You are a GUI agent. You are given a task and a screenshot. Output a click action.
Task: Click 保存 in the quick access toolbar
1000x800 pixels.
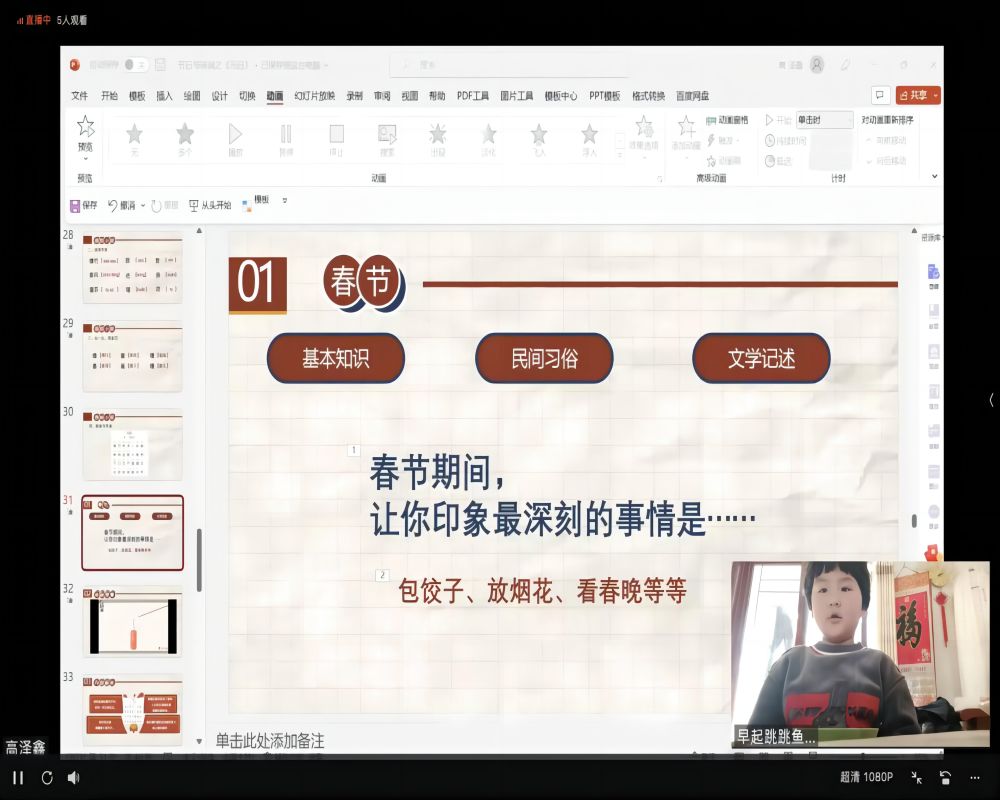point(84,205)
